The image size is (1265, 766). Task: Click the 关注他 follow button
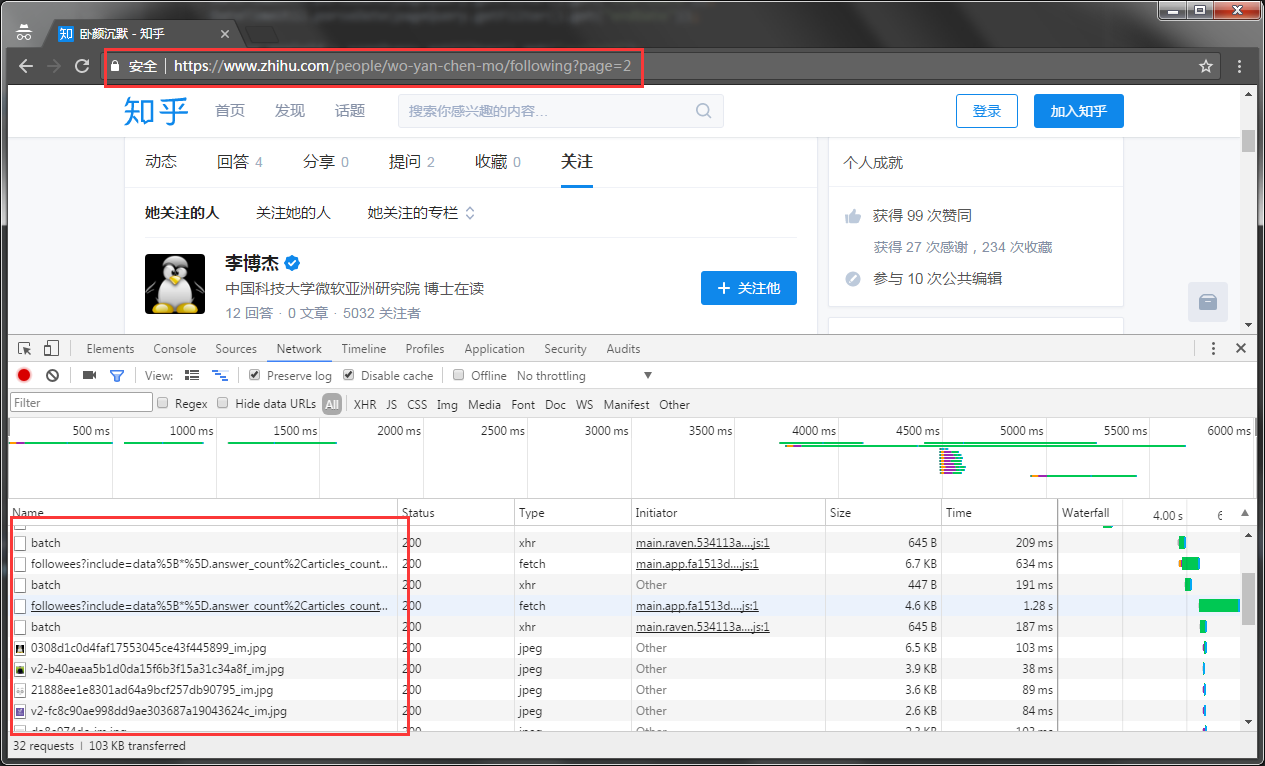coord(749,288)
